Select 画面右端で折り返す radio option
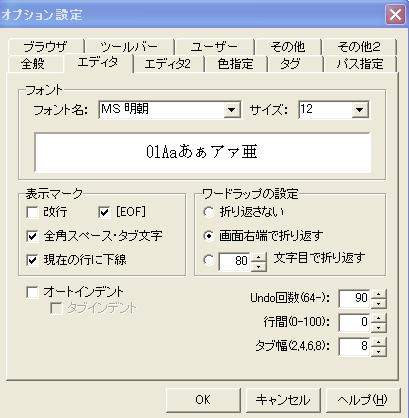409x418 pixels. point(209,236)
